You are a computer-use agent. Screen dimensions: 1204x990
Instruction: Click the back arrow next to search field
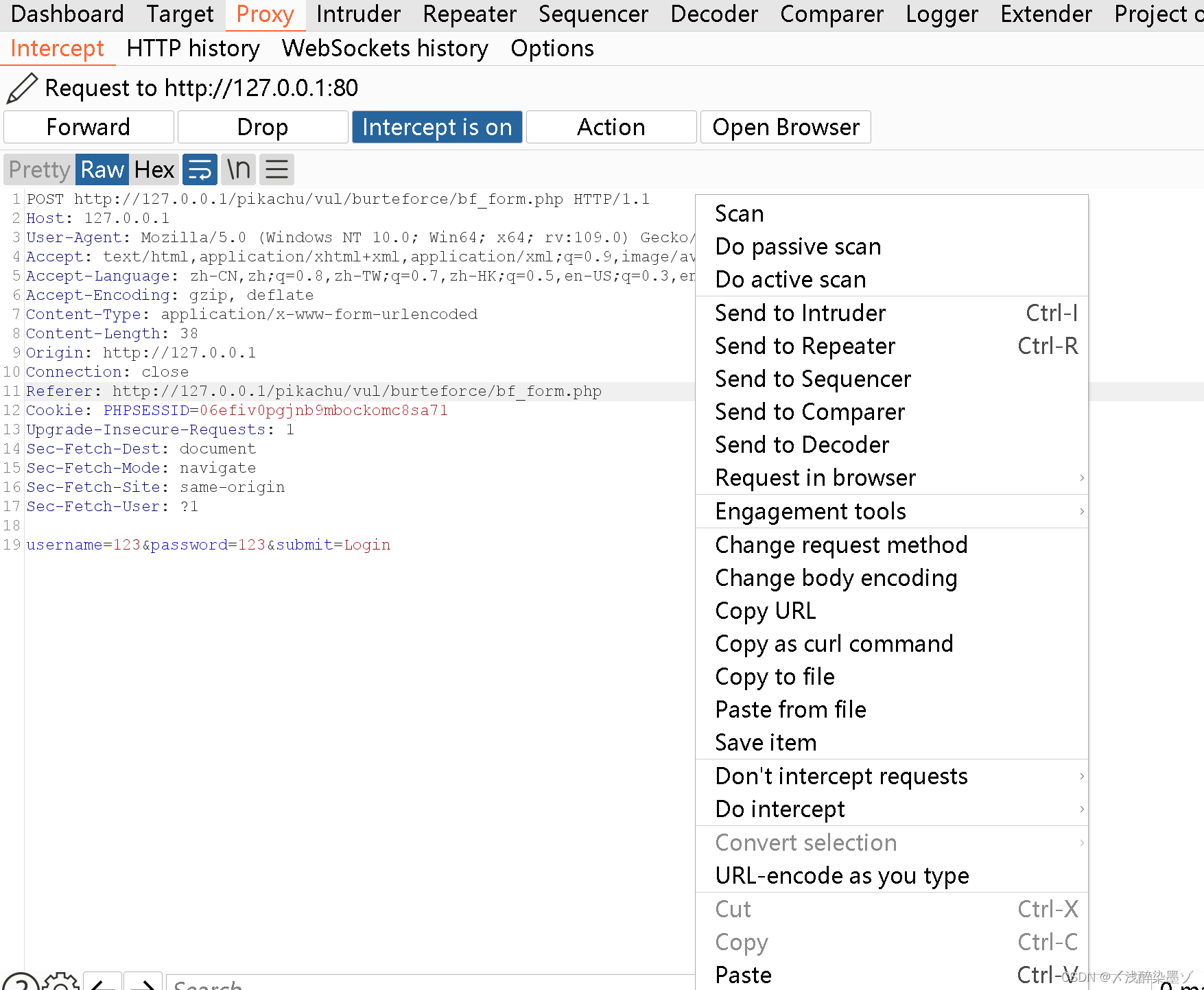(102, 982)
